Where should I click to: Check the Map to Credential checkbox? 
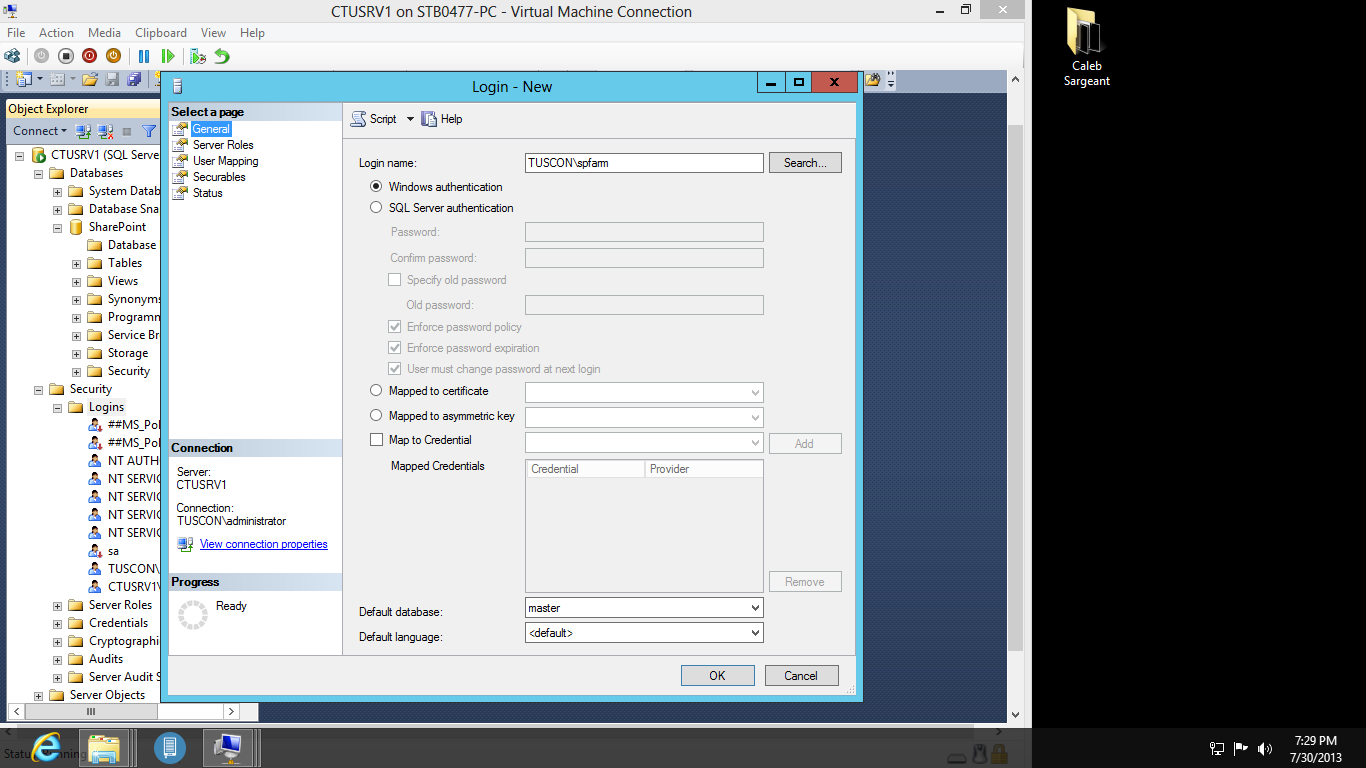(x=376, y=440)
